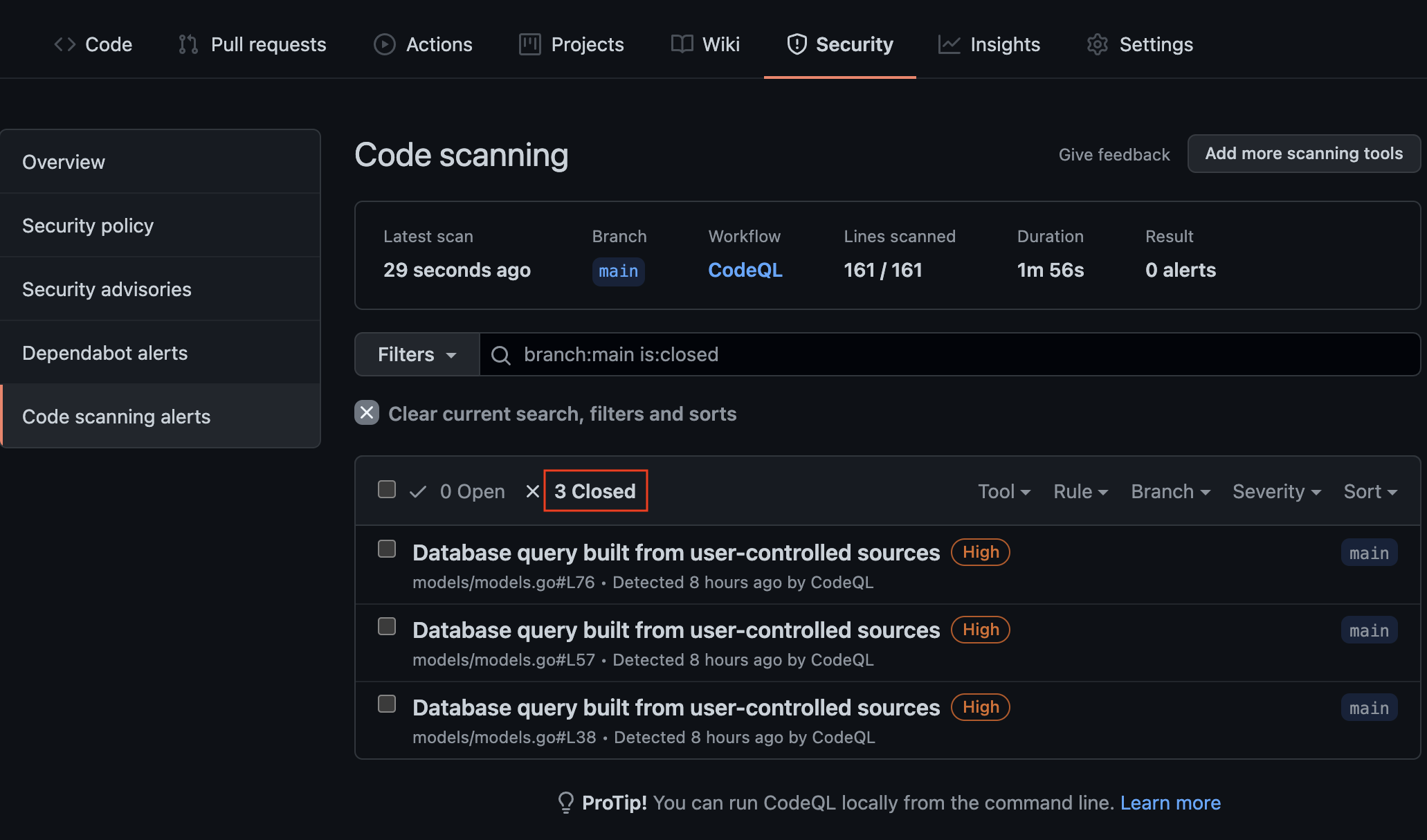Click the Wiki book icon
This screenshot has height=840, width=1427.
coord(682,44)
